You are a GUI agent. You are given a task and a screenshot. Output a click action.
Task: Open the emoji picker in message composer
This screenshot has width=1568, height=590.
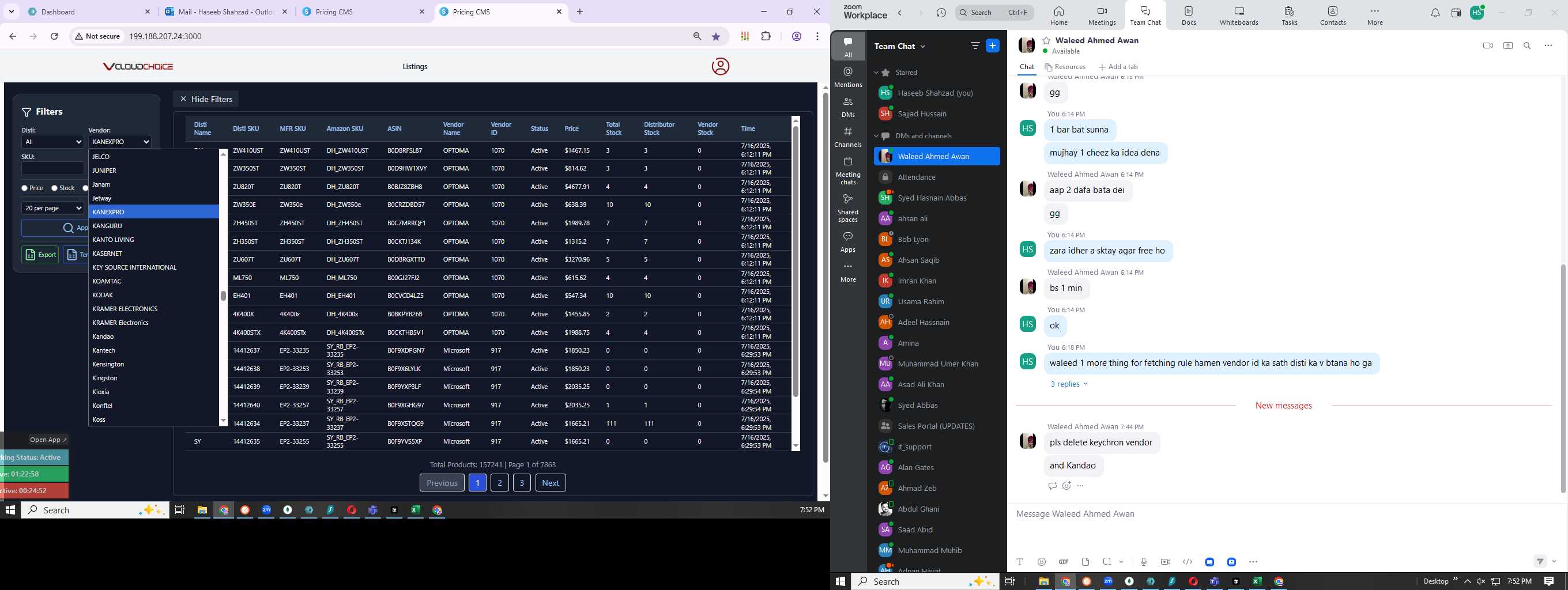click(1042, 562)
